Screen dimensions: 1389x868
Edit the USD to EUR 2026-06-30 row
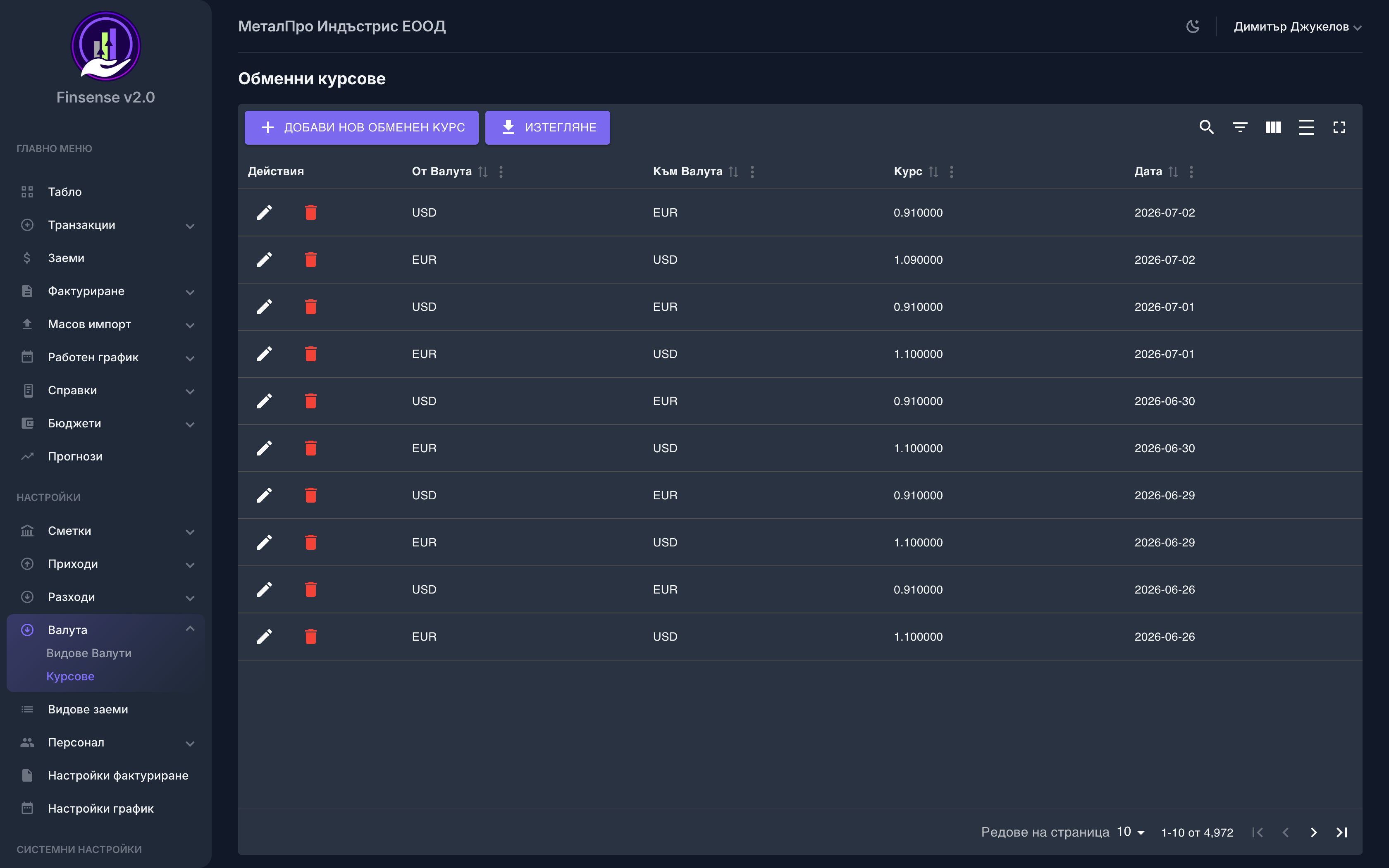pyautogui.click(x=264, y=401)
